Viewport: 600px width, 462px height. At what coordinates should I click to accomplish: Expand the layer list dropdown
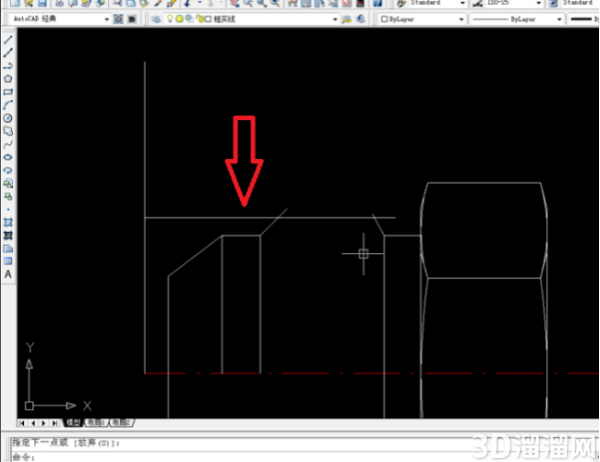[335, 19]
